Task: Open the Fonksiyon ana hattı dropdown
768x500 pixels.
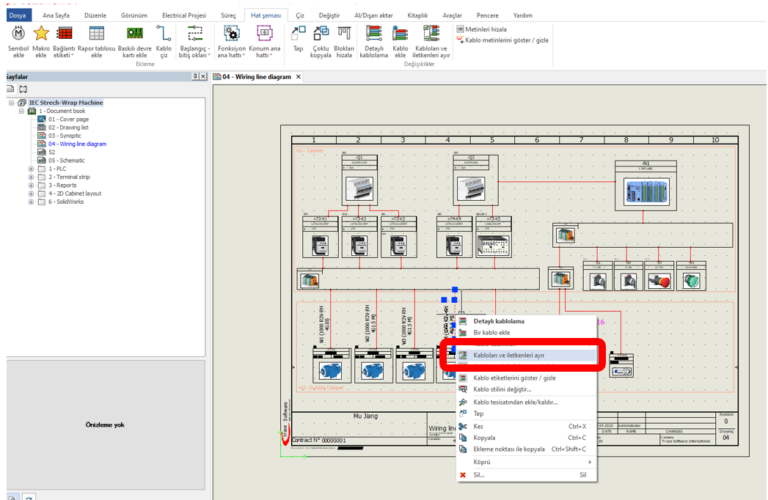Action: point(231,54)
